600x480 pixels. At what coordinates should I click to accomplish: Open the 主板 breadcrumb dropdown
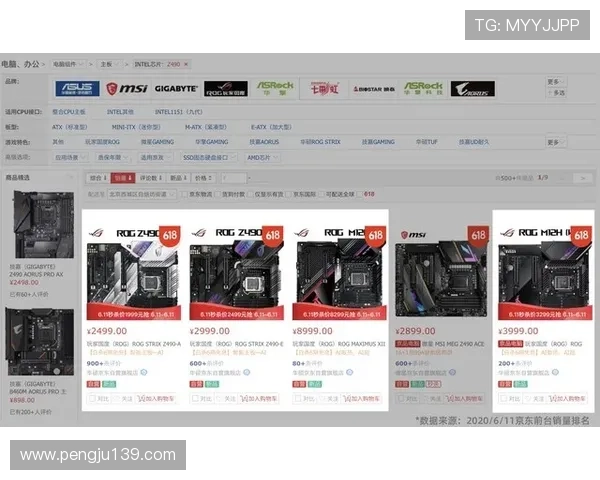click(109, 64)
